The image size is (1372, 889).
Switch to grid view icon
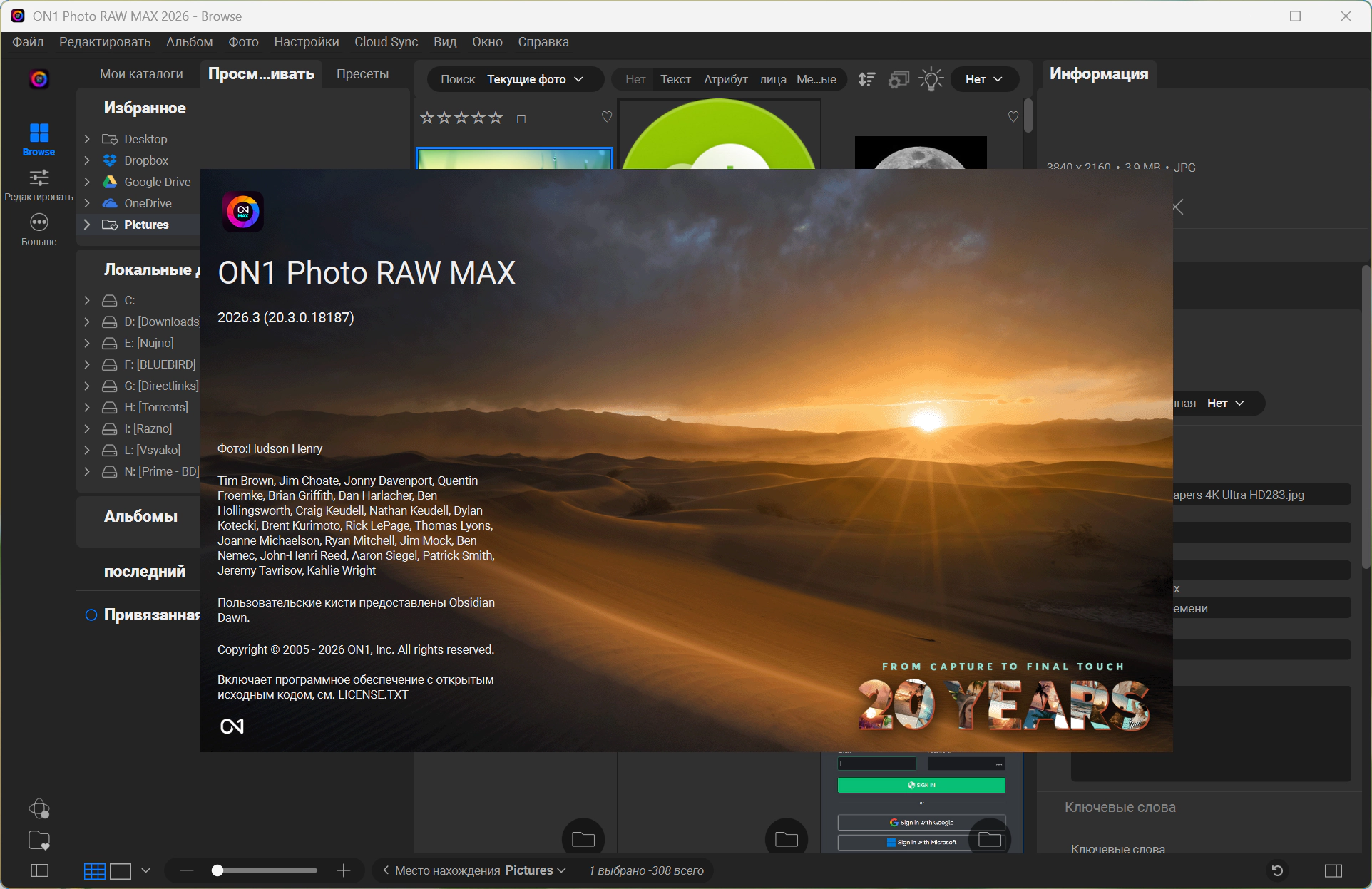[x=94, y=870]
